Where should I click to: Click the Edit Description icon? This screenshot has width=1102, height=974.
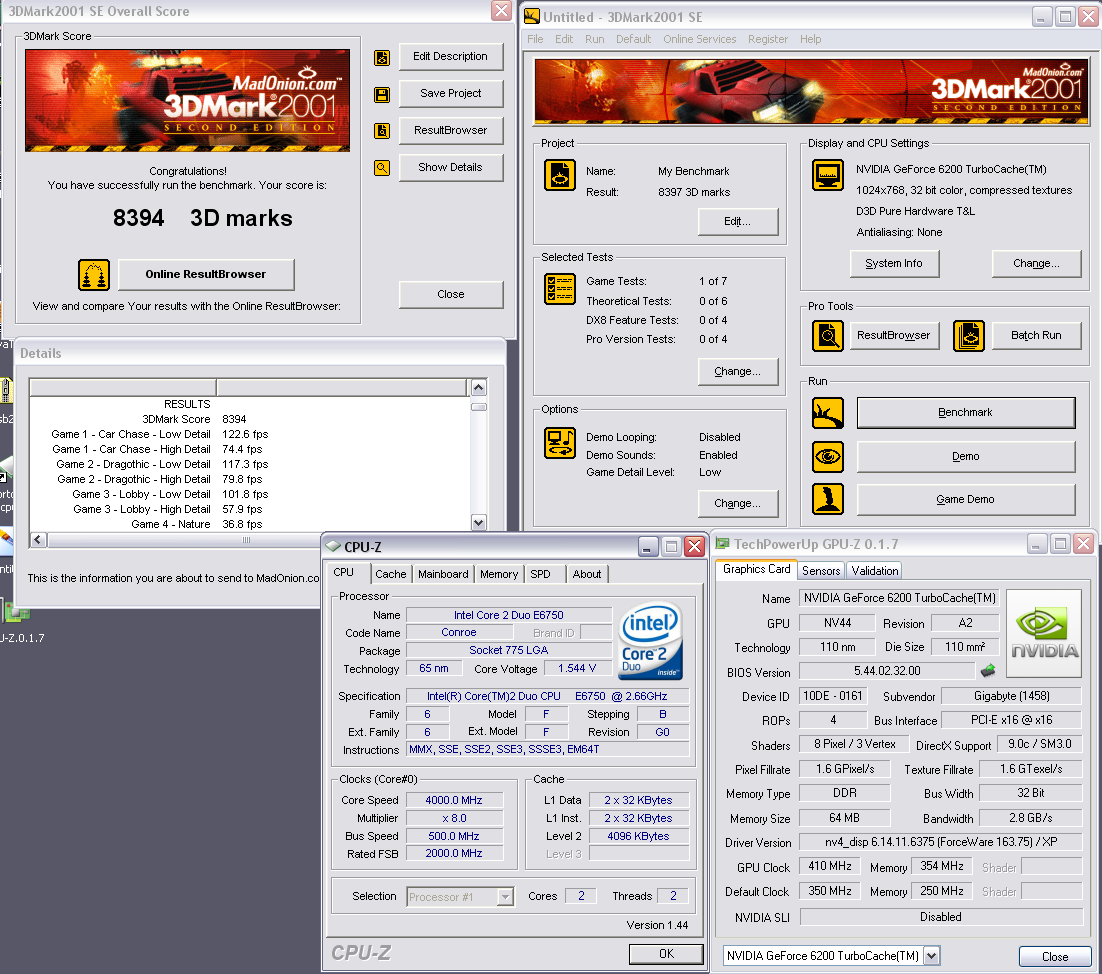point(382,58)
